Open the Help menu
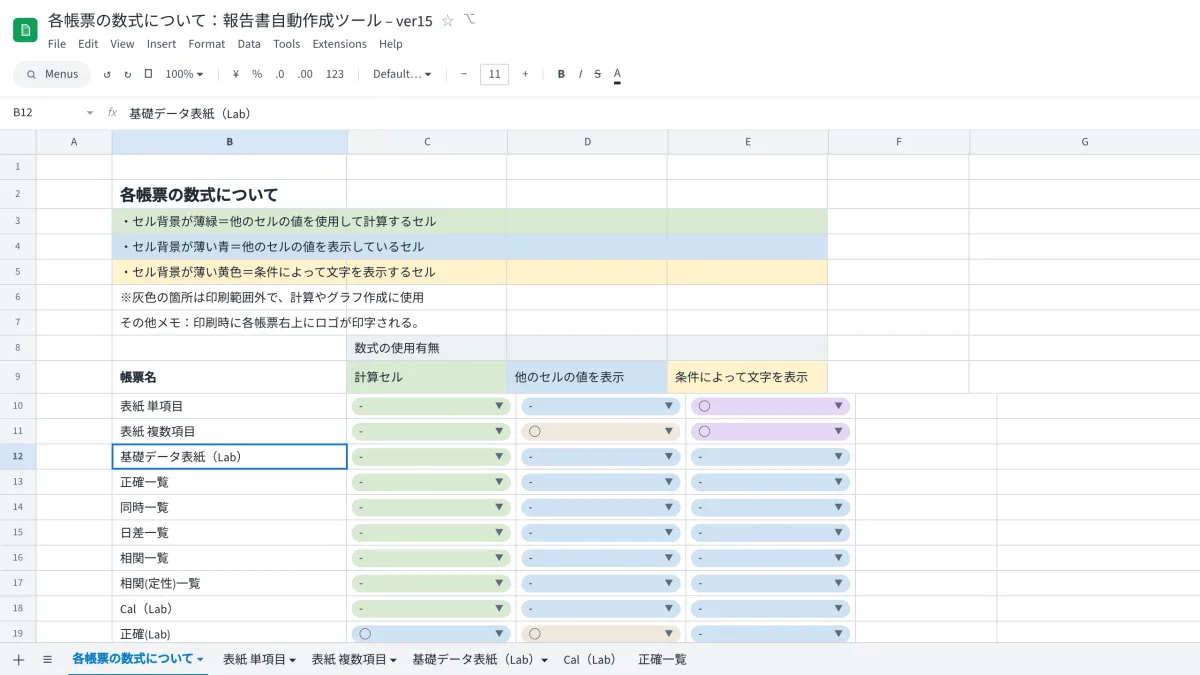This screenshot has height=675, width=1200. point(391,44)
